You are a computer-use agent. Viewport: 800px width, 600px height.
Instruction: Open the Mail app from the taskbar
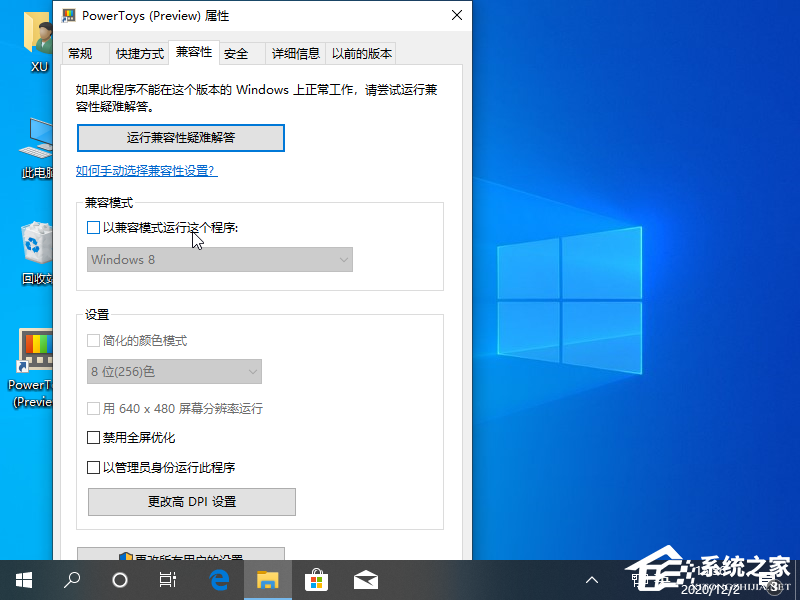(x=365, y=579)
